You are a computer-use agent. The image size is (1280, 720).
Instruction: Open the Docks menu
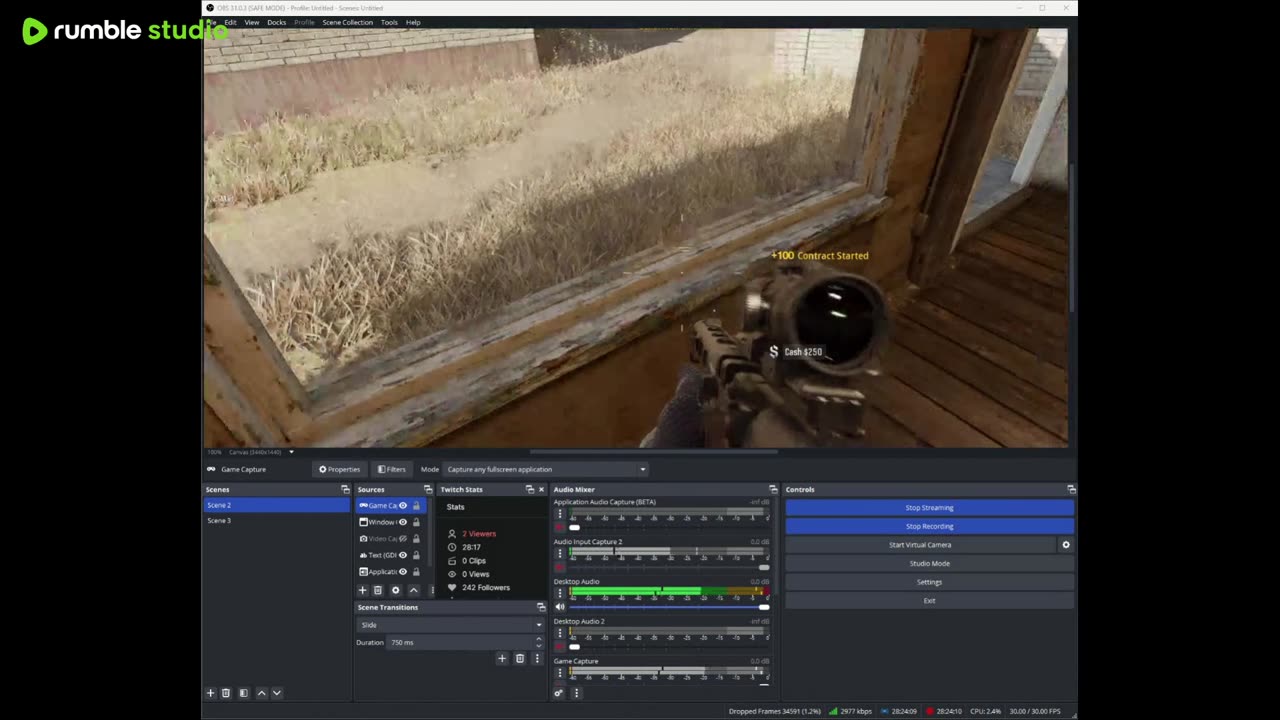coord(276,22)
